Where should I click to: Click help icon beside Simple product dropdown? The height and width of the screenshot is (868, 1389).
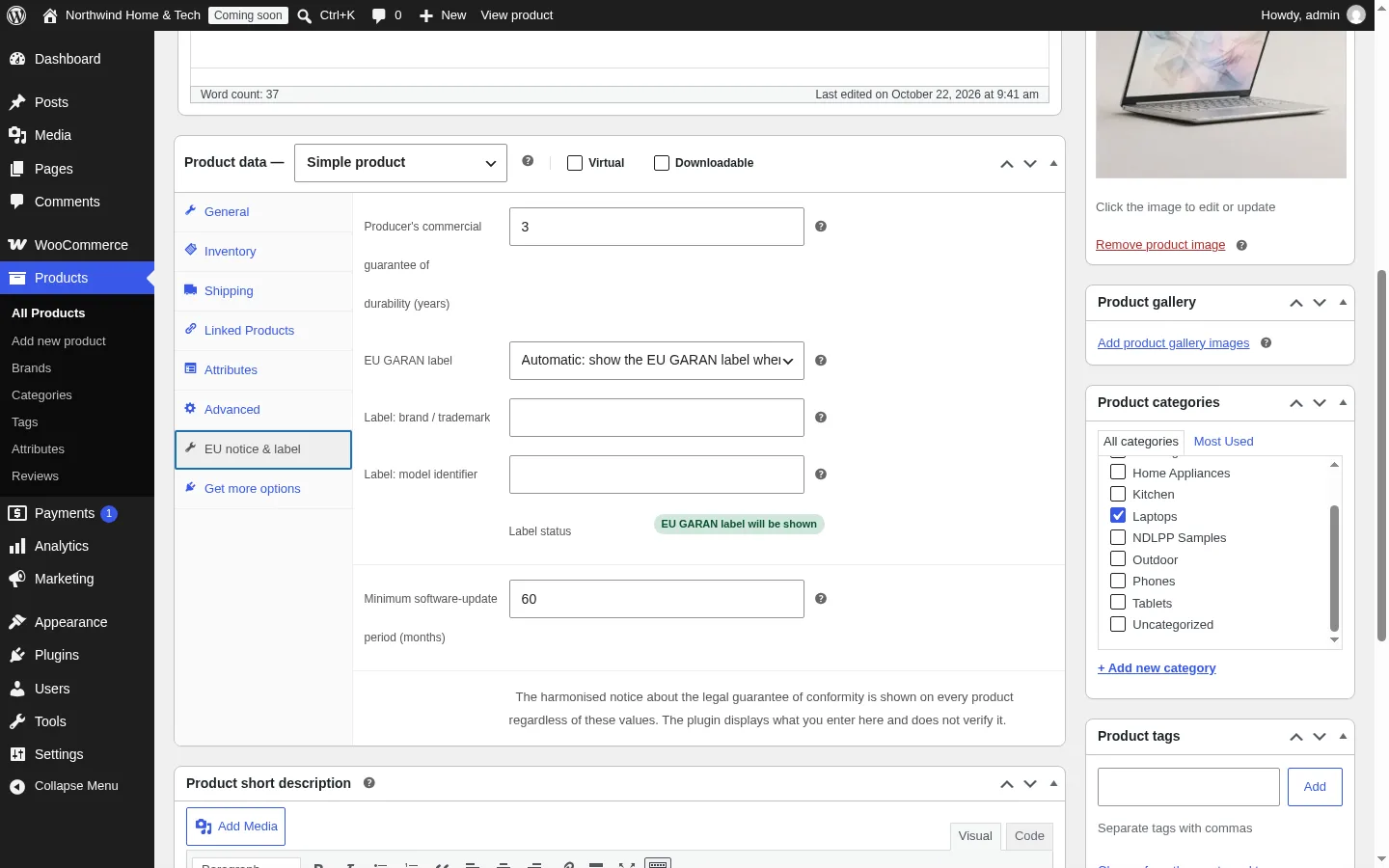528,161
